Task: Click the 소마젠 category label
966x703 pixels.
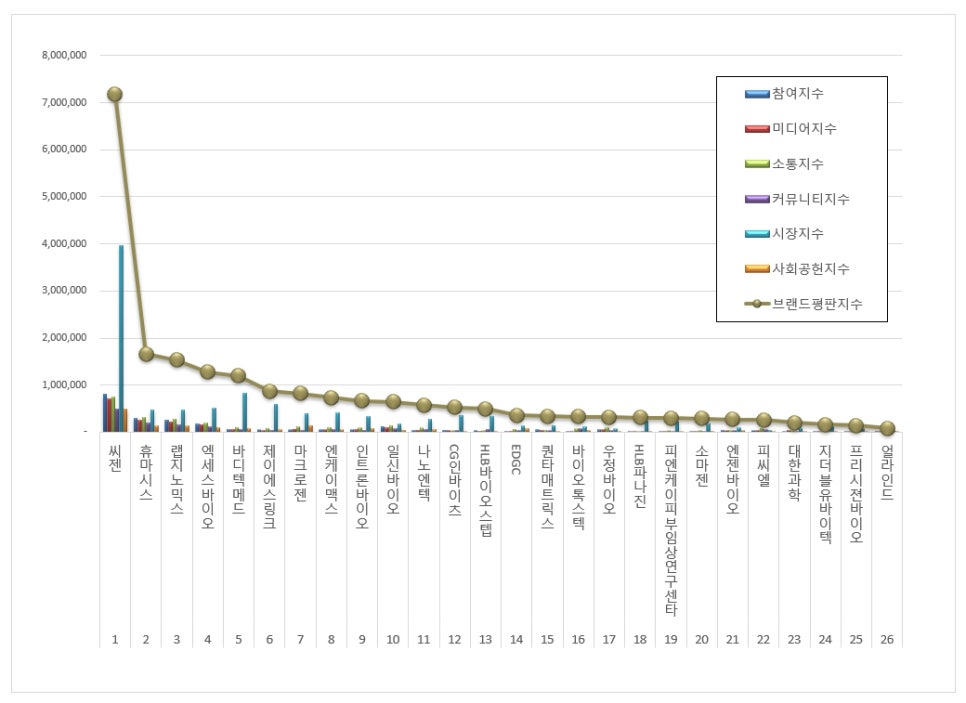Action: coord(702,465)
